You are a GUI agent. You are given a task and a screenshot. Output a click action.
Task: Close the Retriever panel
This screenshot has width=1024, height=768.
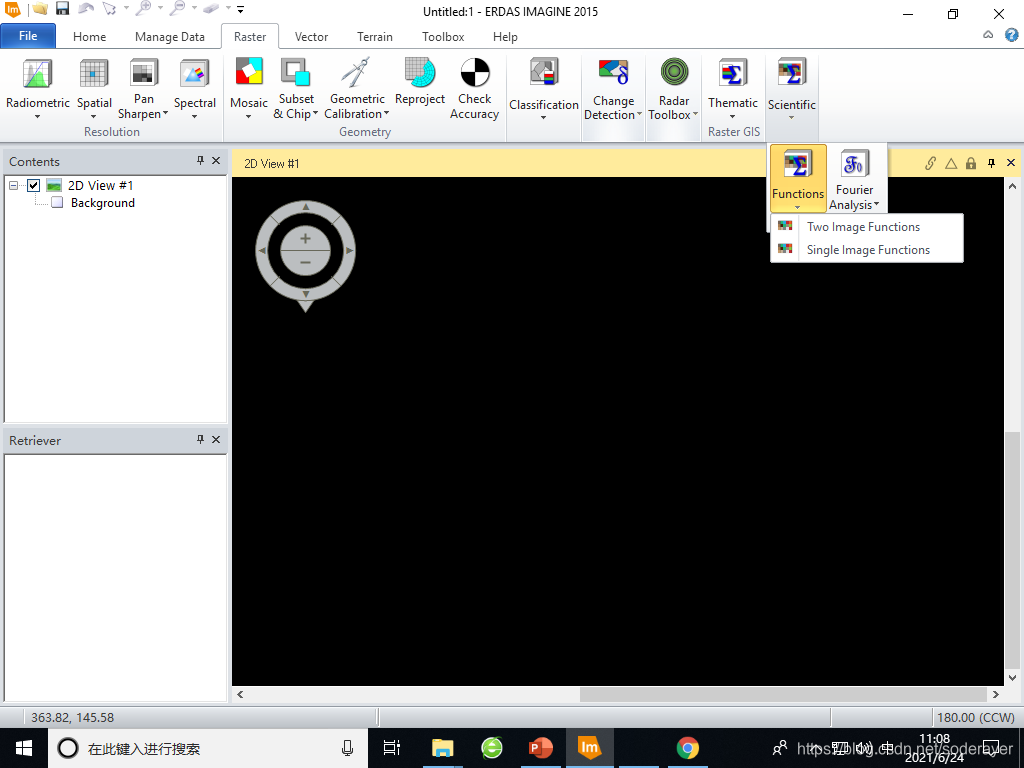(216, 440)
